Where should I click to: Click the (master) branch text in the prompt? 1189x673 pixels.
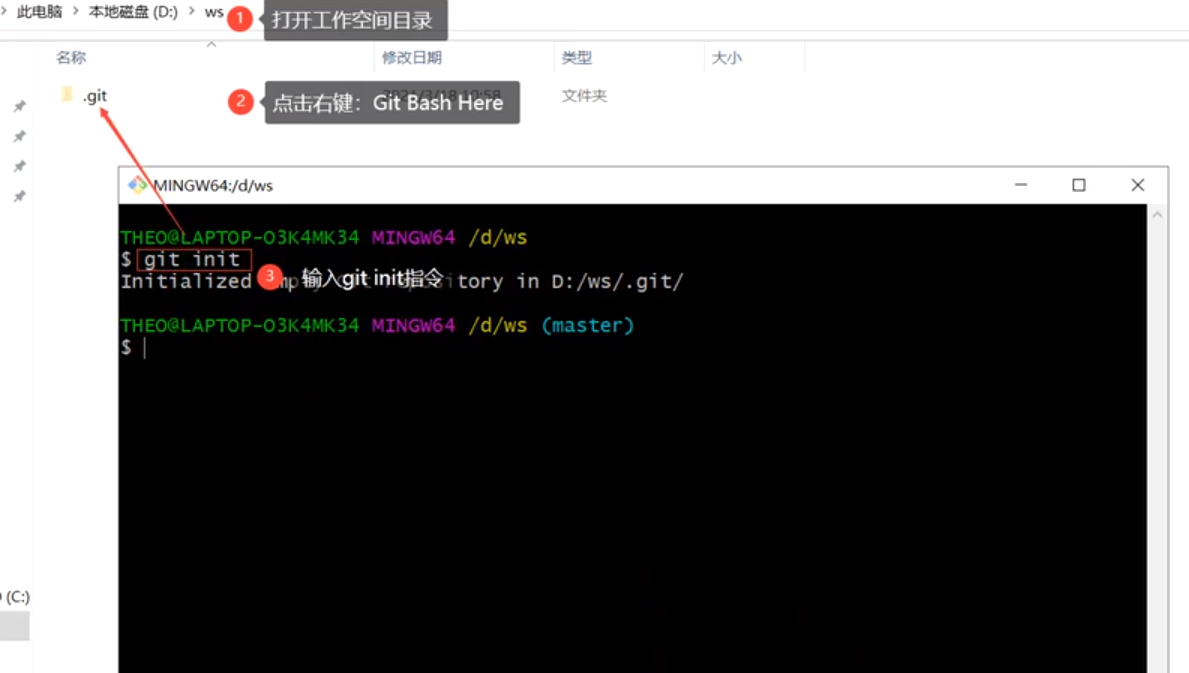[x=588, y=325]
